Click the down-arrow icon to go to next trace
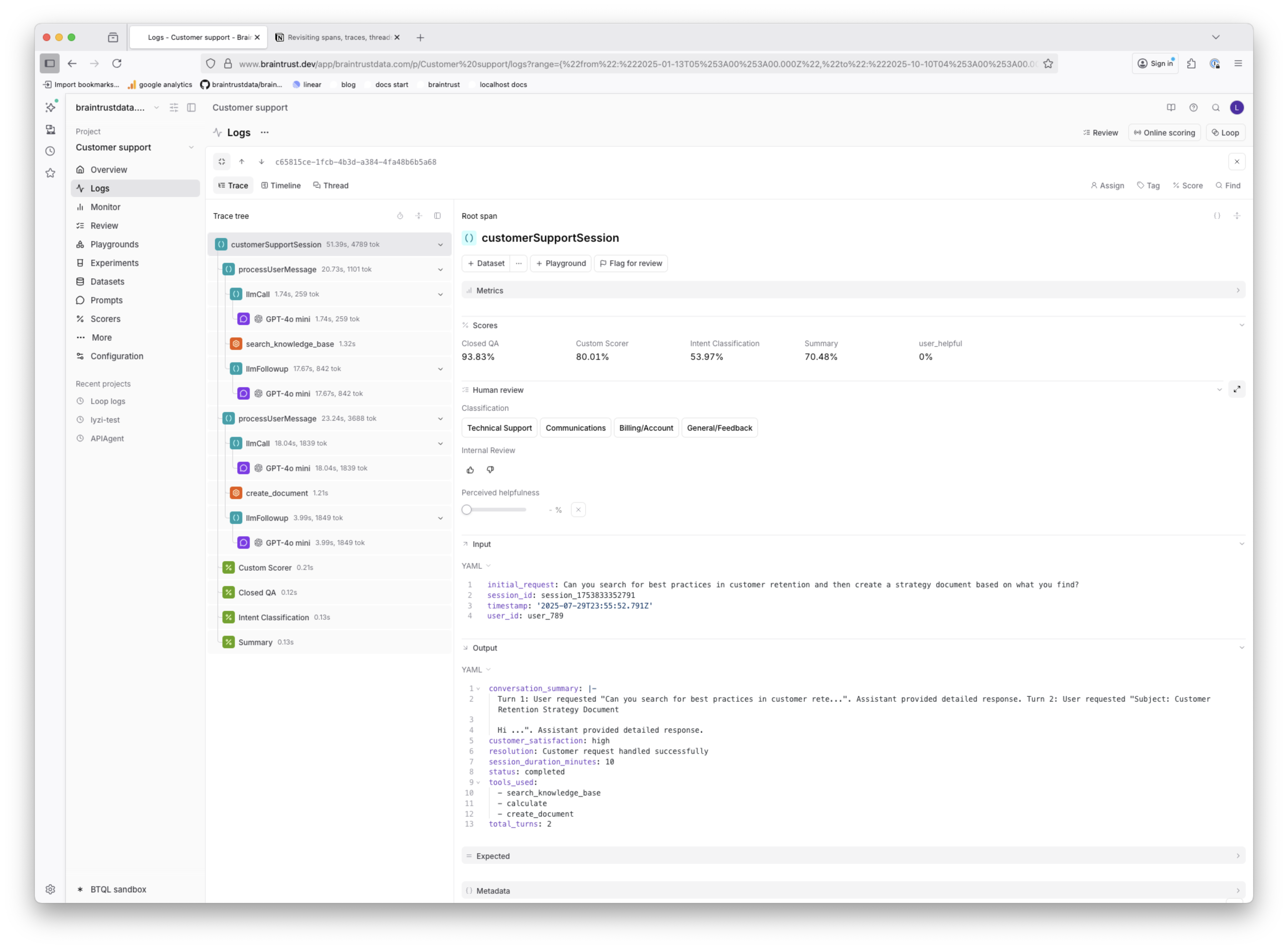1288x949 pixels. tap(261, 161)
